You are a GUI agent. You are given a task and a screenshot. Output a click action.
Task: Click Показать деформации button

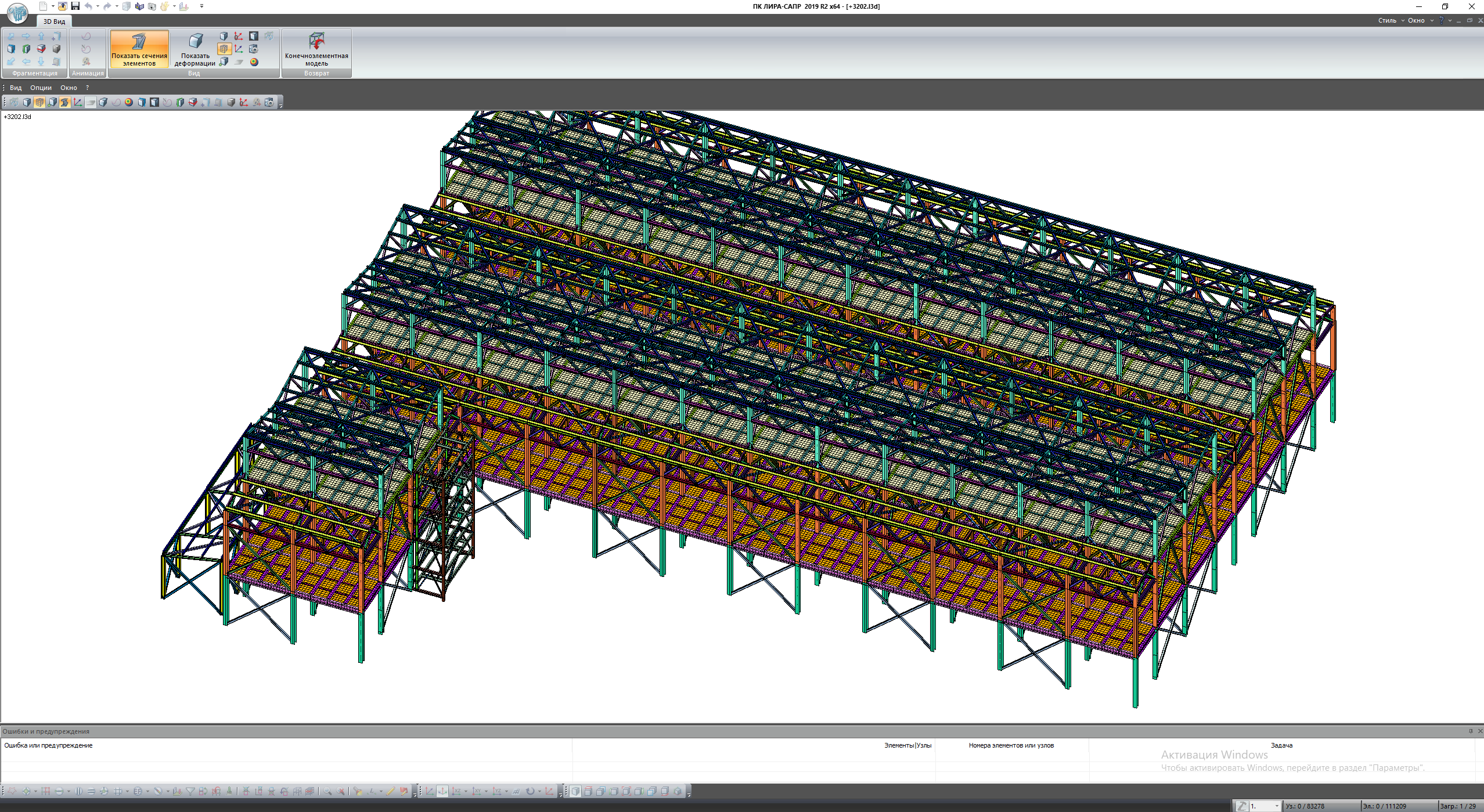[195, 49]
